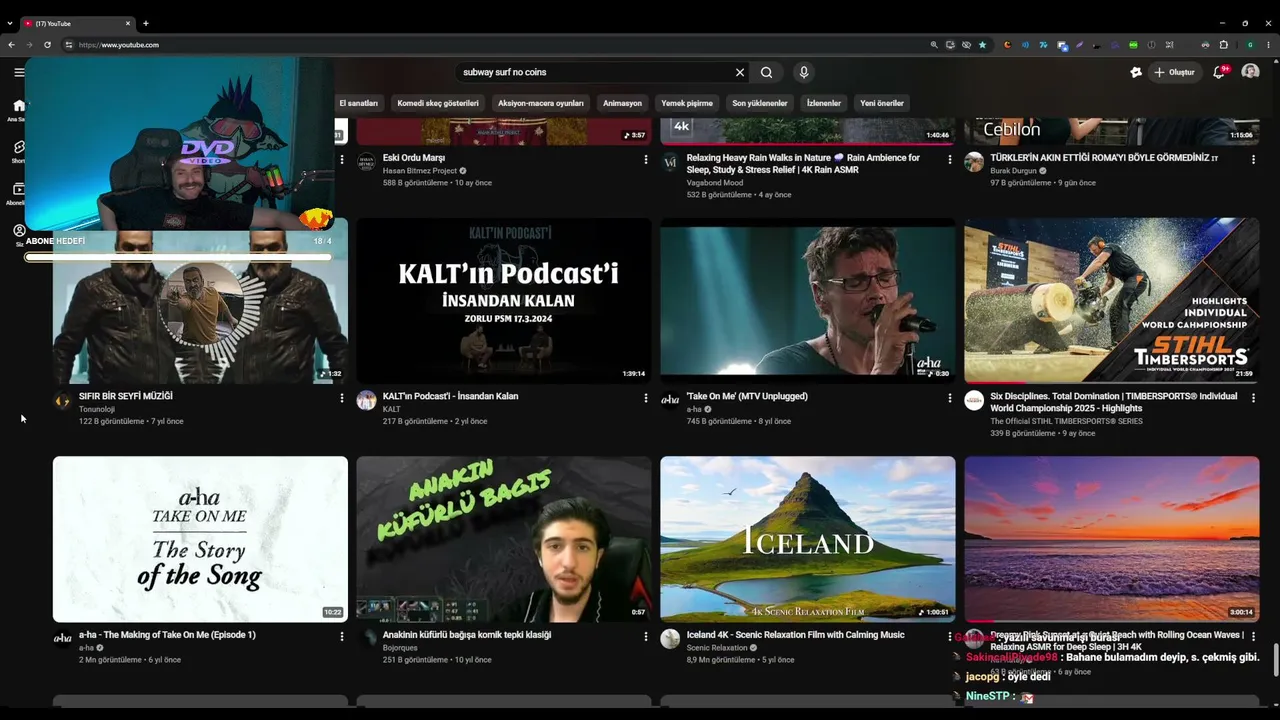Open Hasan Bitmez Project channel avatar
1280x720 pixels.
pyautogui.click(x=366, y=162)
